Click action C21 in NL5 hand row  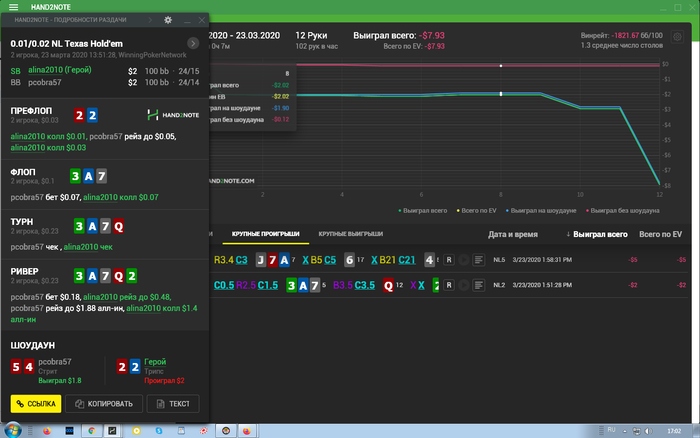(407, 260)
